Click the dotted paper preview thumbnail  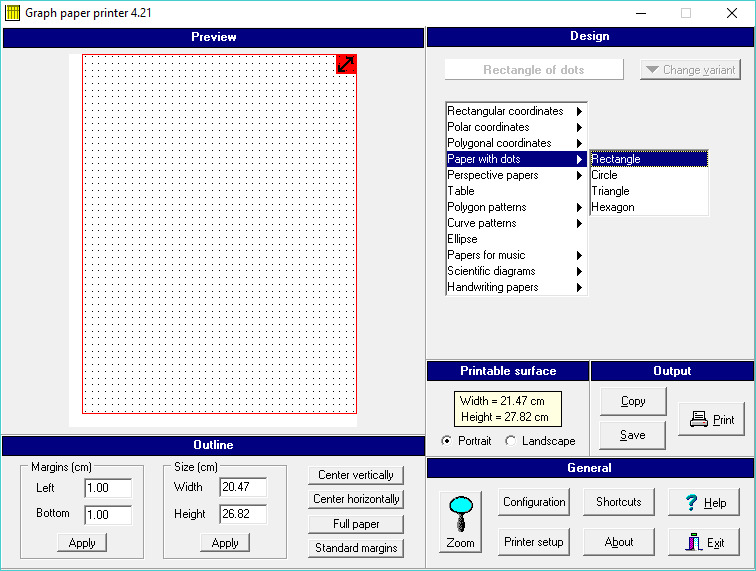[219, 234]
